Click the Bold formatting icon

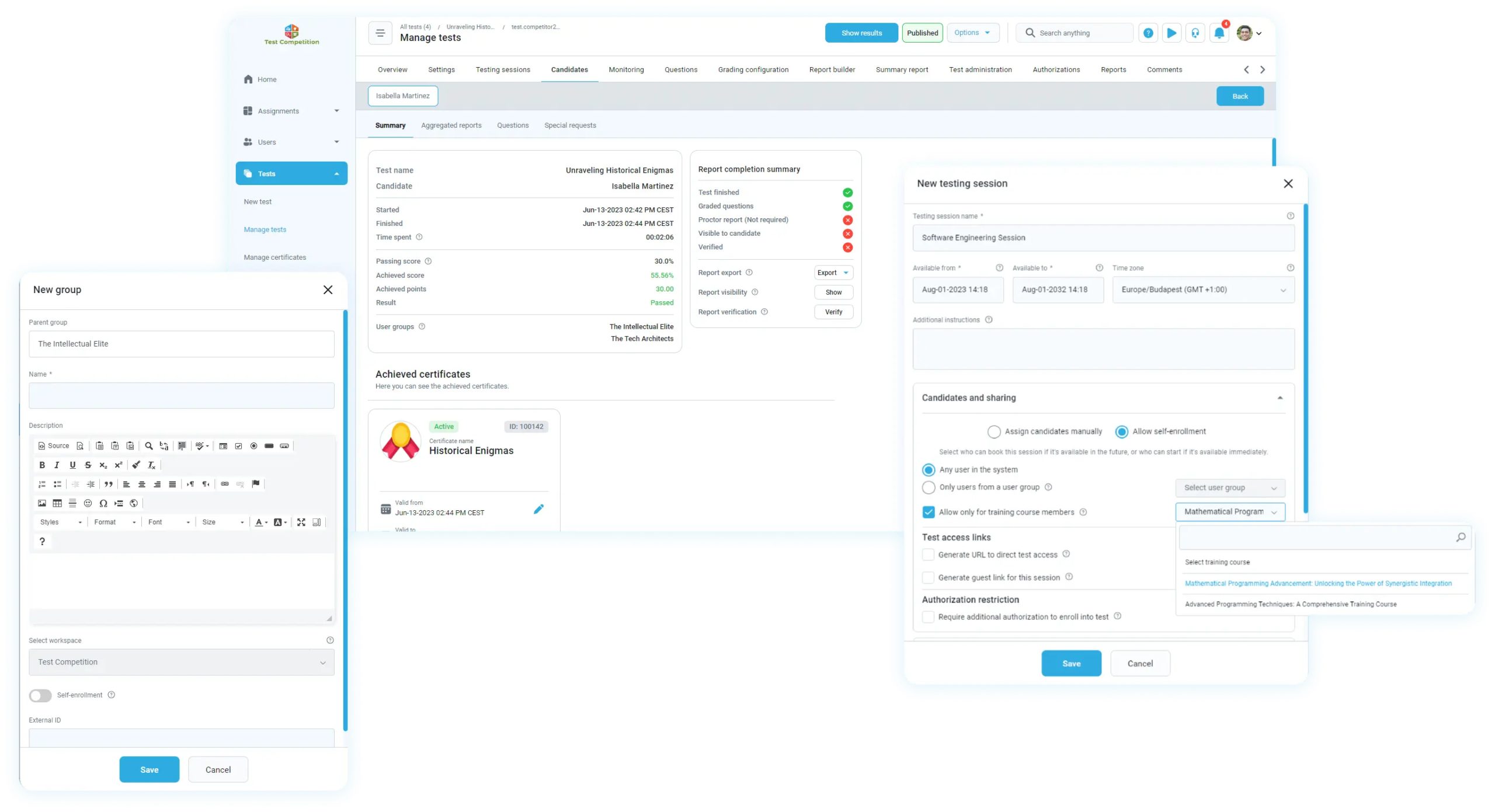[42, 465]
